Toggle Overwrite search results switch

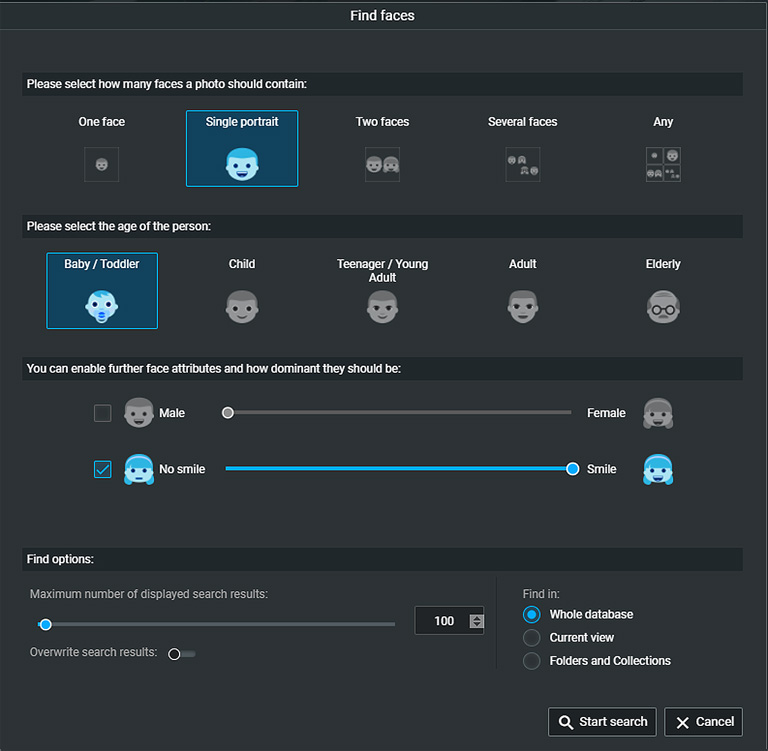(181, 654)
